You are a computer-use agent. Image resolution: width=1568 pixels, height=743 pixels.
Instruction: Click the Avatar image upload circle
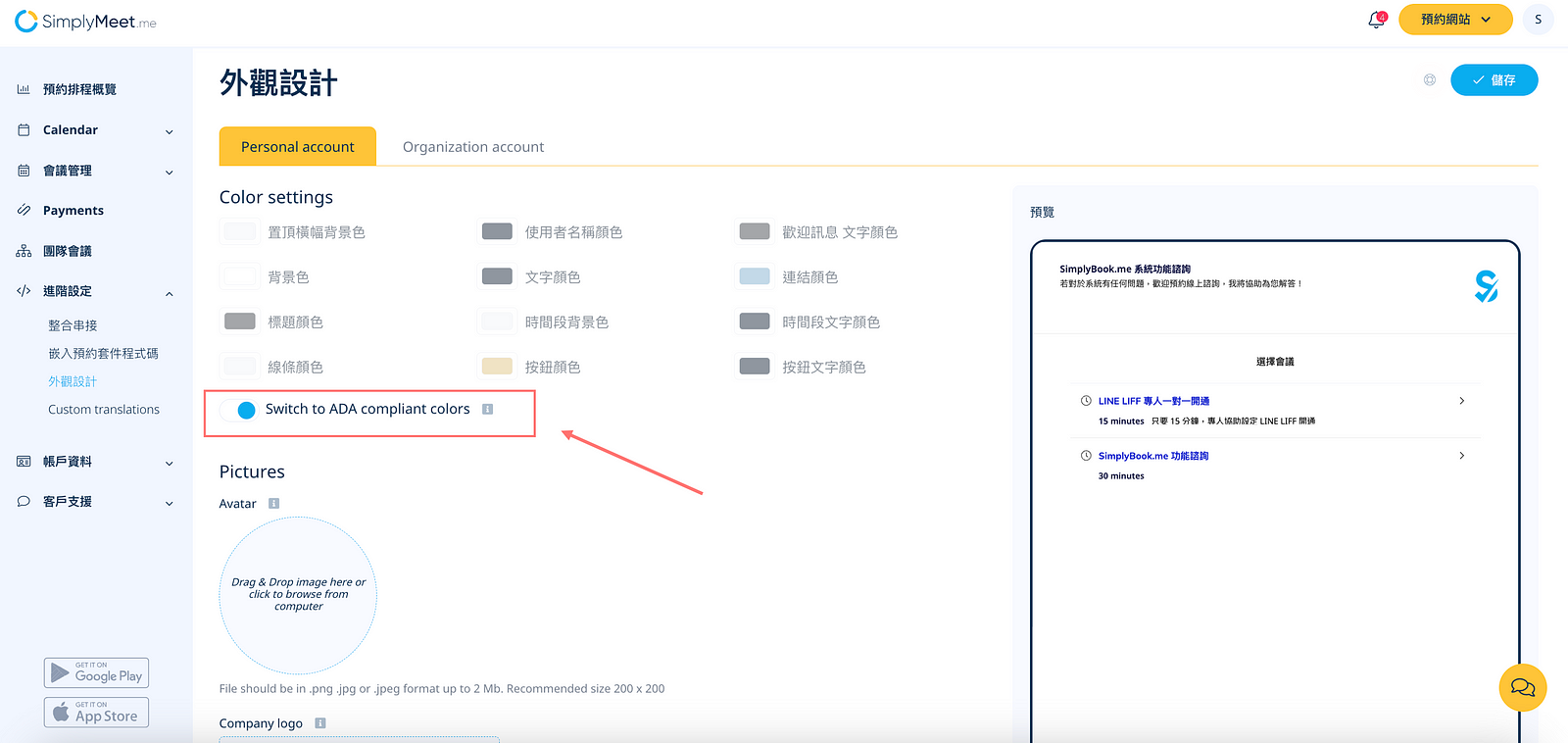coord(298,595)
